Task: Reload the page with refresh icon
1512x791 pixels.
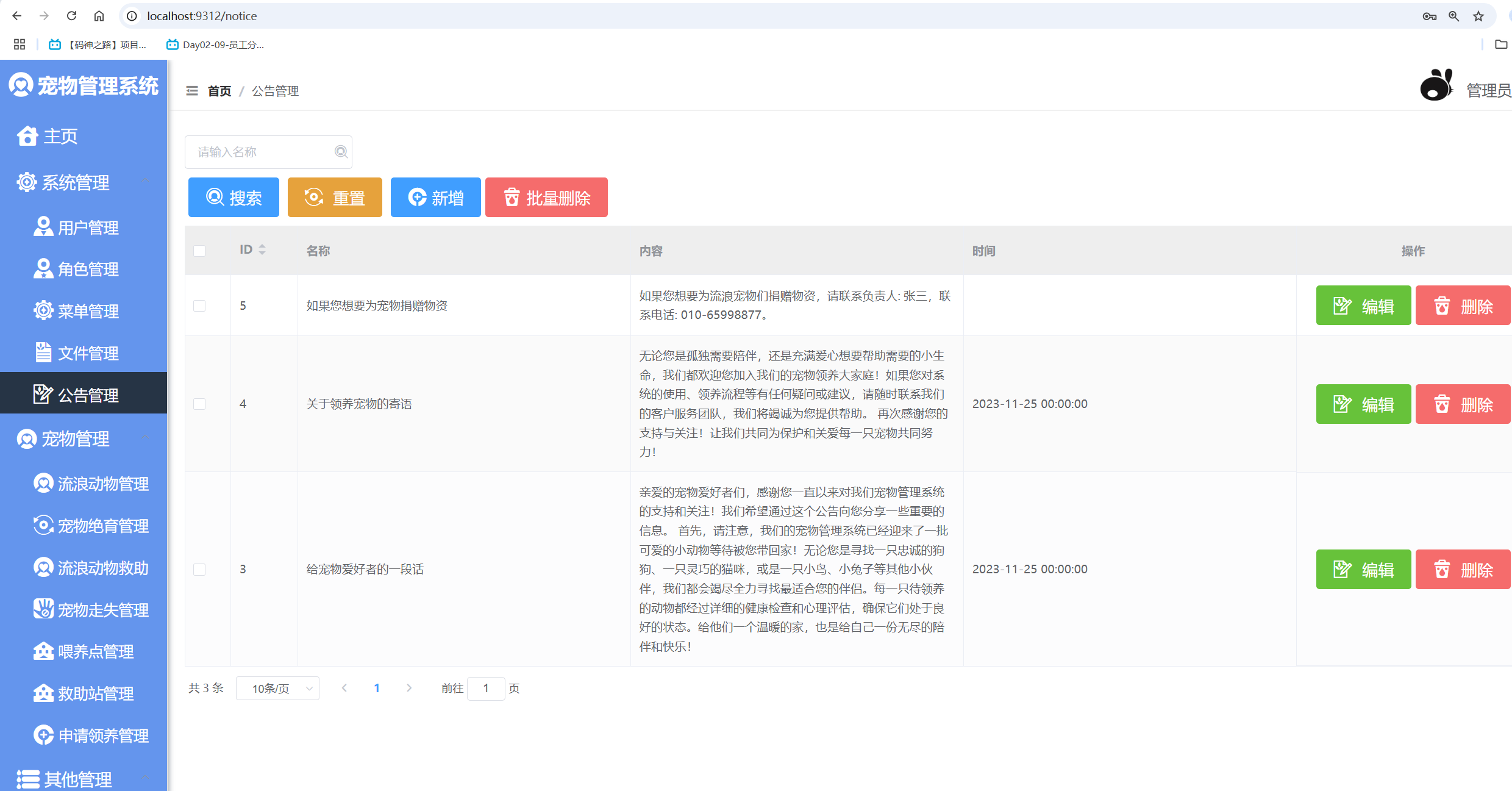Action: 71,16
